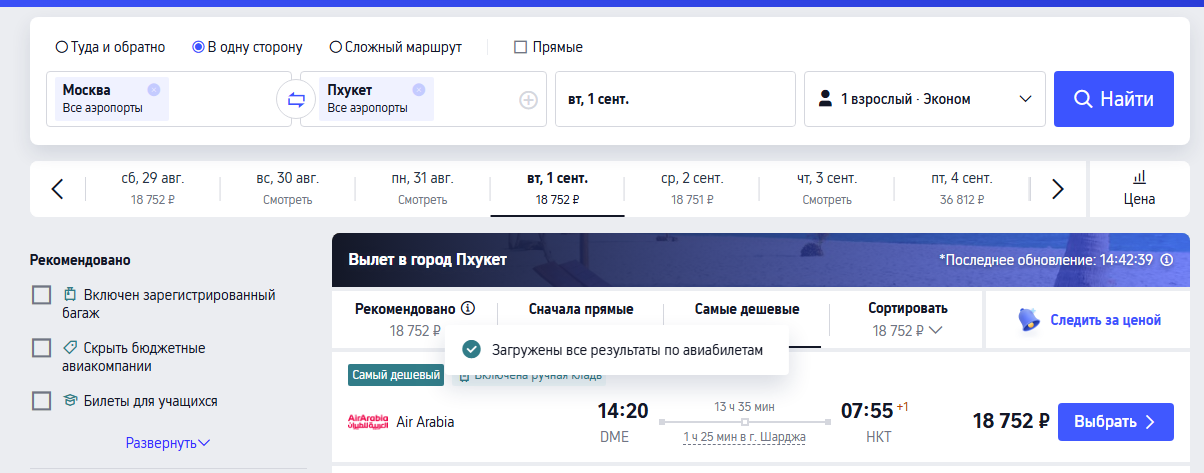
Task: Clear Пхукет destination chip
Action: coord(419,89)
